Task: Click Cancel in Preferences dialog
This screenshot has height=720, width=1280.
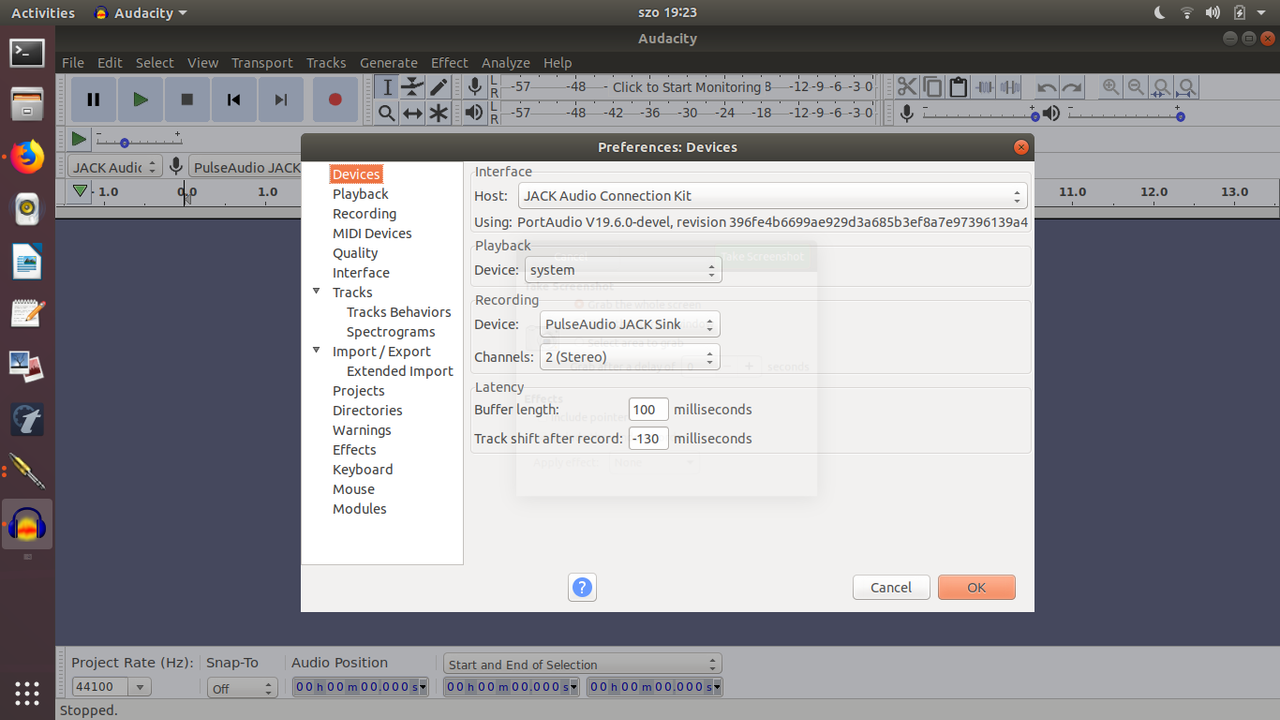Action: pos(891,587)
